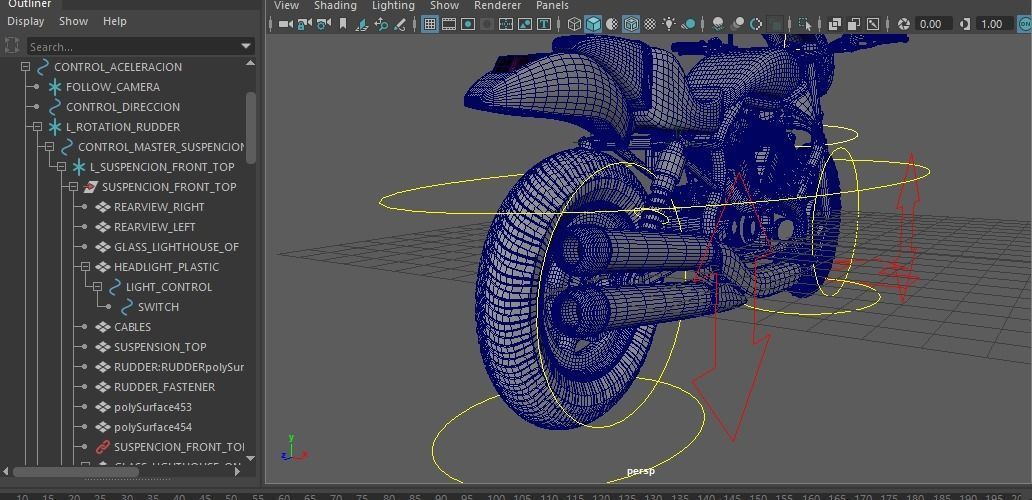Click the Outliner vertical scrollbar thumb
Screen dimensions: 1032x500
pyautogui.click(x=250, y=128)
